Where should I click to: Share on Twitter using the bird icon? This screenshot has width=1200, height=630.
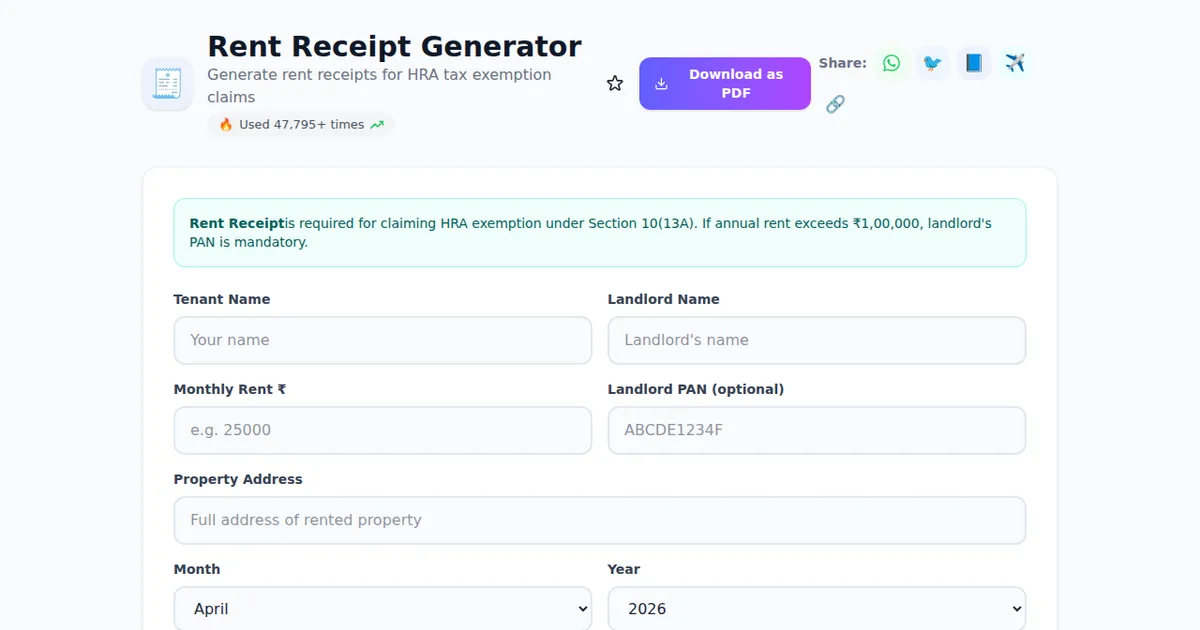point(932,62)
